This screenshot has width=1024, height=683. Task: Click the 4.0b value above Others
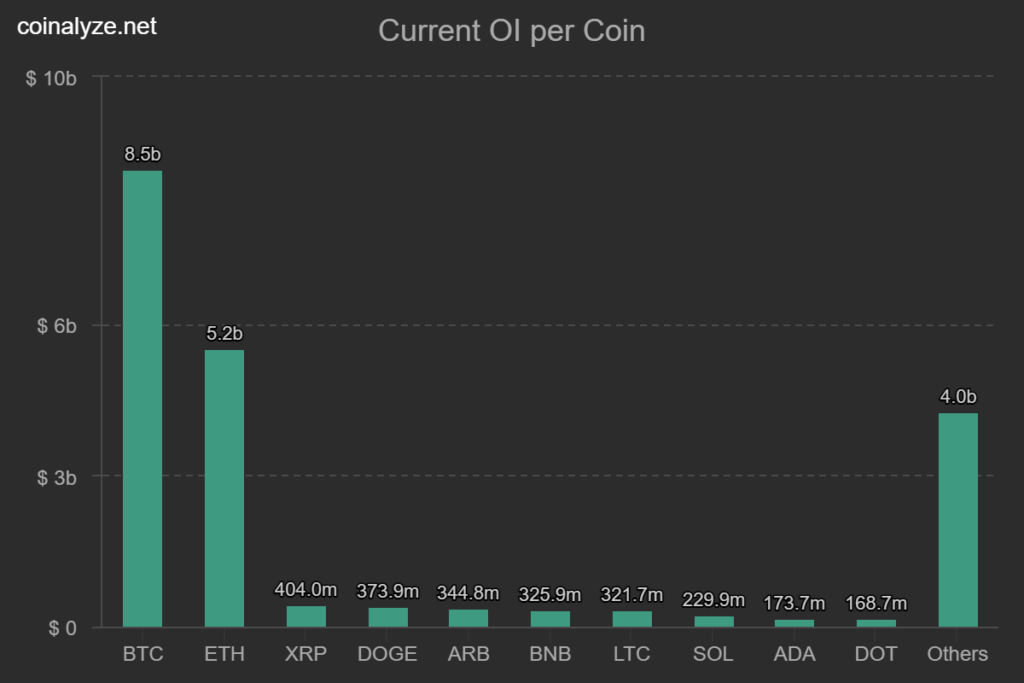coord(958,397)
